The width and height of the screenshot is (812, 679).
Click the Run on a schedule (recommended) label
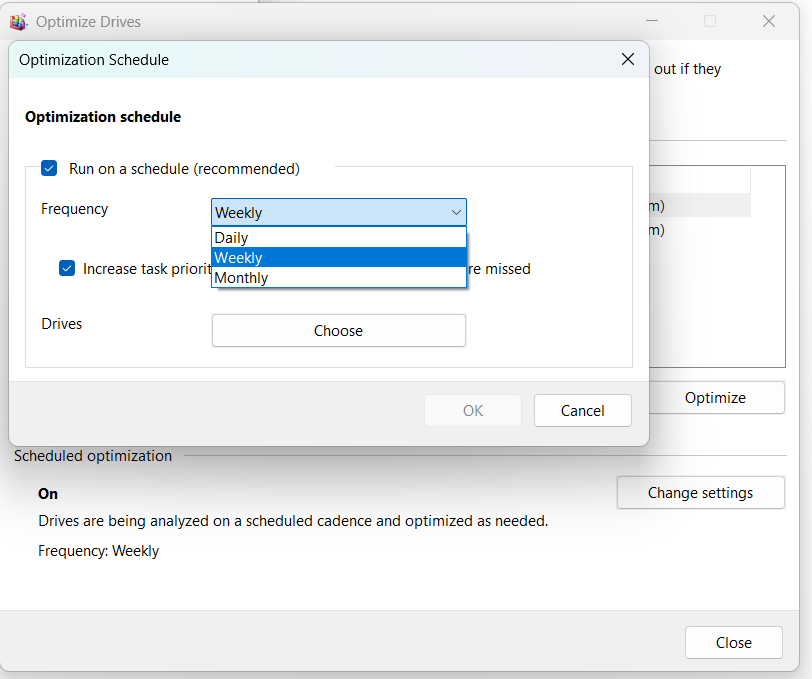pos(184,169)
